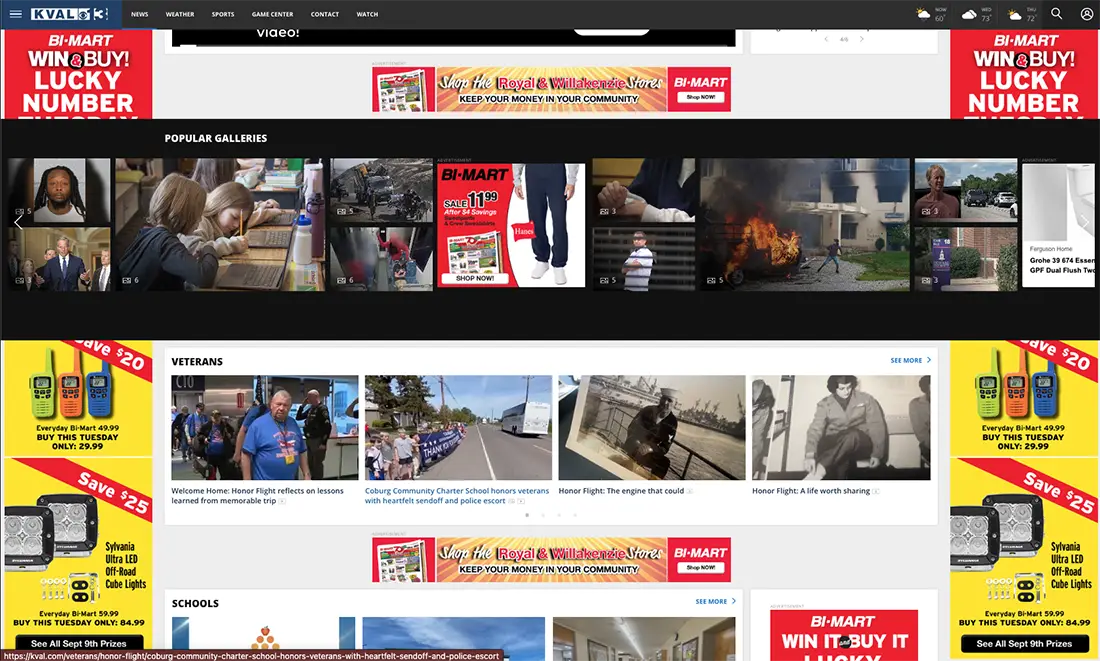This screenshot has width=1100, height=661.
Task: Click Bi-Mart Win It Buy It sidebar ad
Action: pos(844,635)
